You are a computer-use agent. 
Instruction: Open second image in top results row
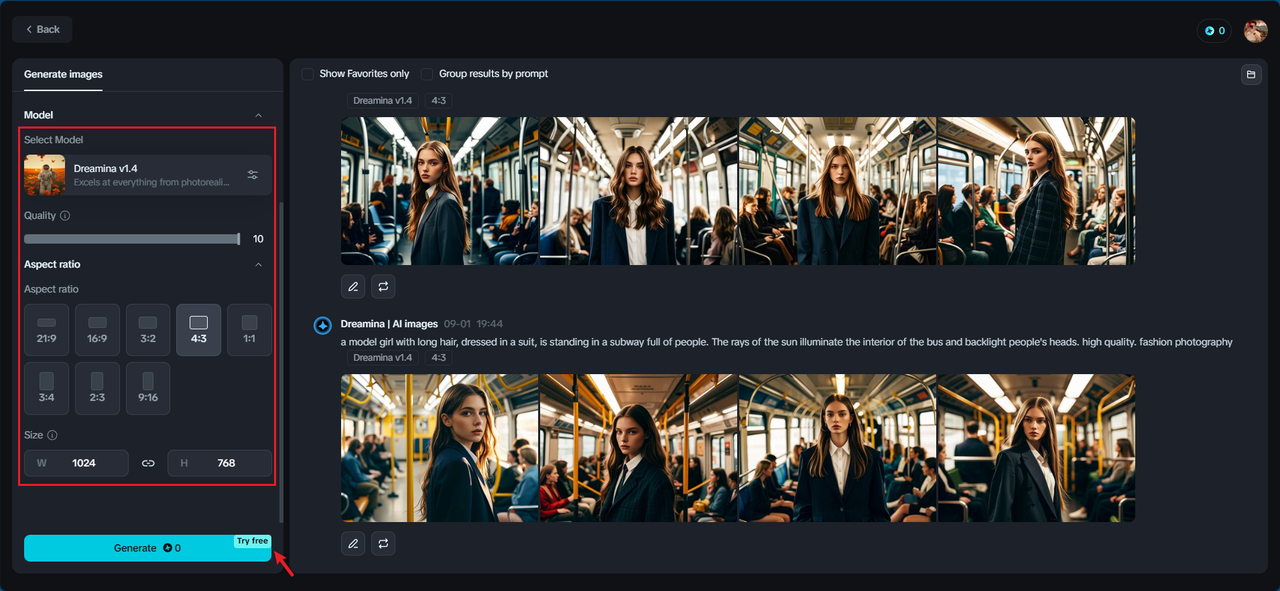pos(638,191)
